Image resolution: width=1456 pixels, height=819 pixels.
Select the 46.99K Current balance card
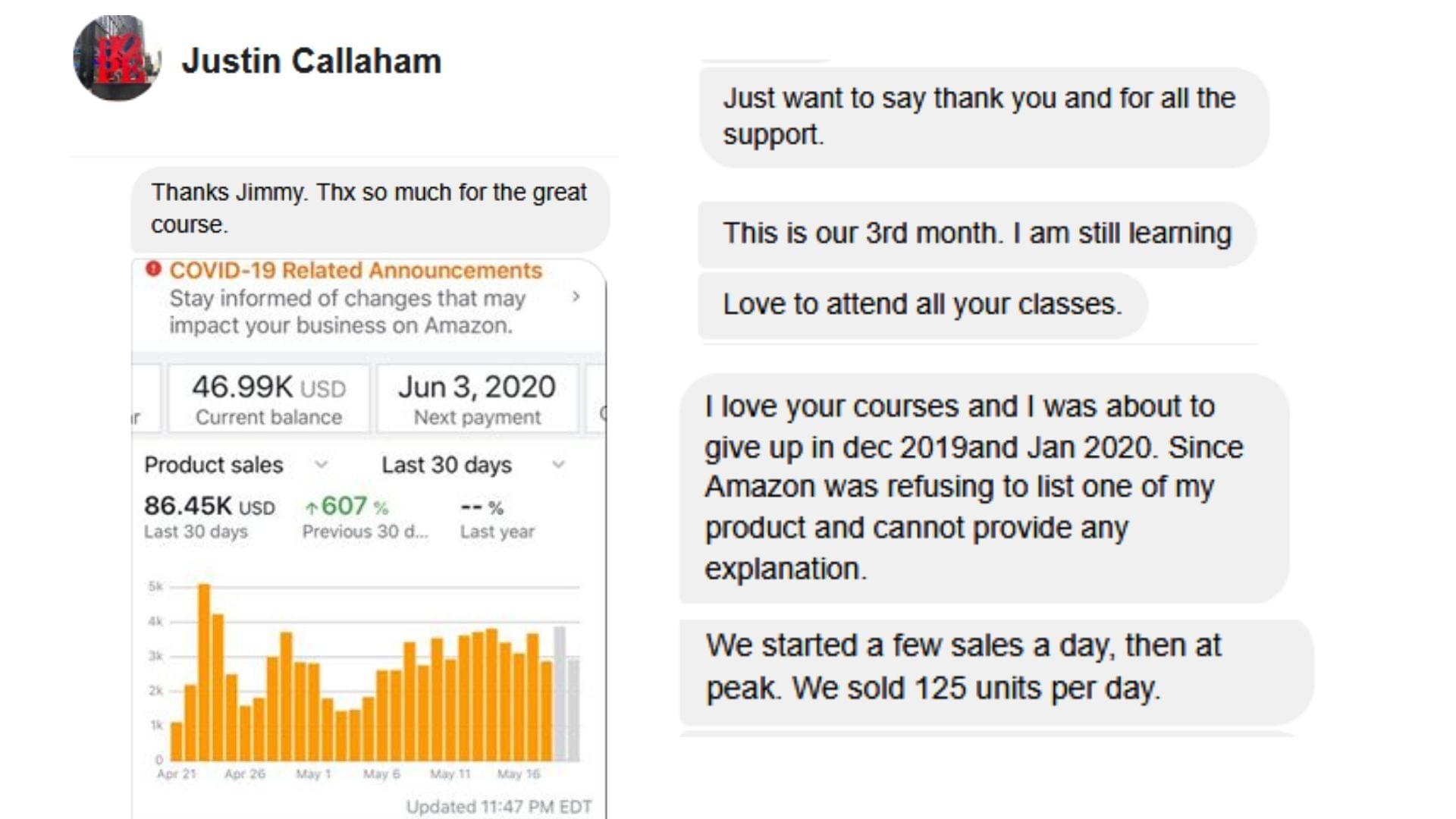(x=268, y=399)
